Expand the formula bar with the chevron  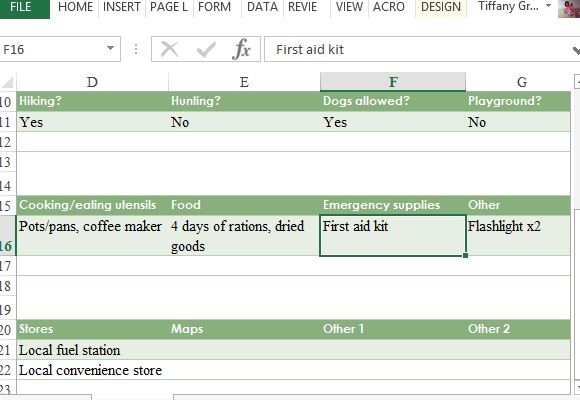tap(576, 50)
